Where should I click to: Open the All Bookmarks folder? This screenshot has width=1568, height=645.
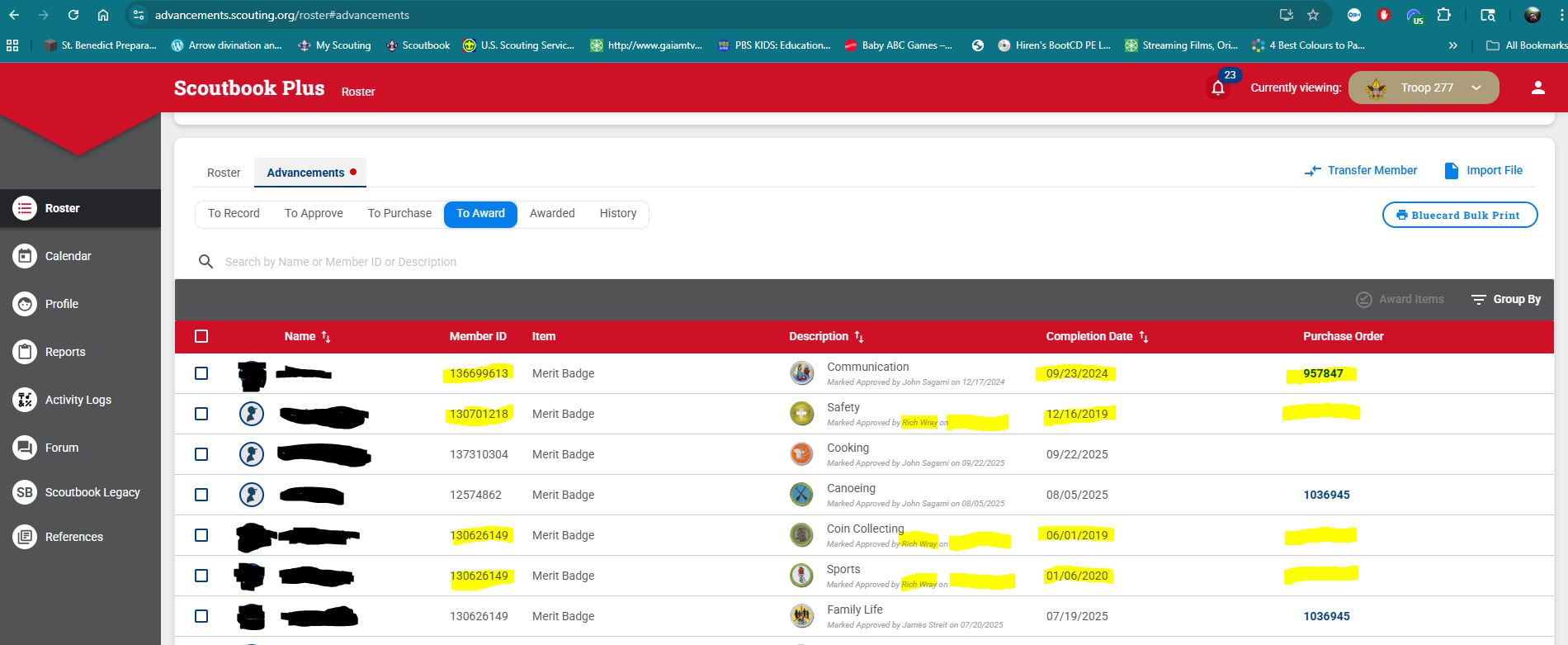[1526, 45]
